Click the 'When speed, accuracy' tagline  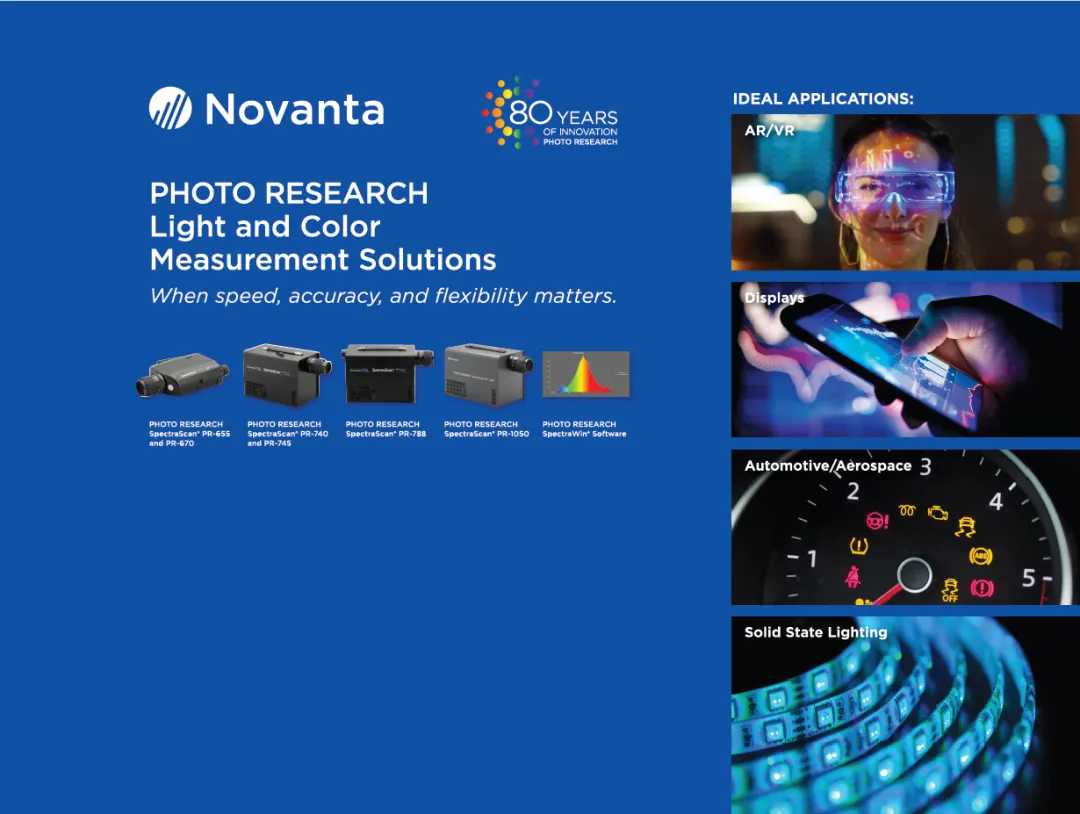pos(383,296)
